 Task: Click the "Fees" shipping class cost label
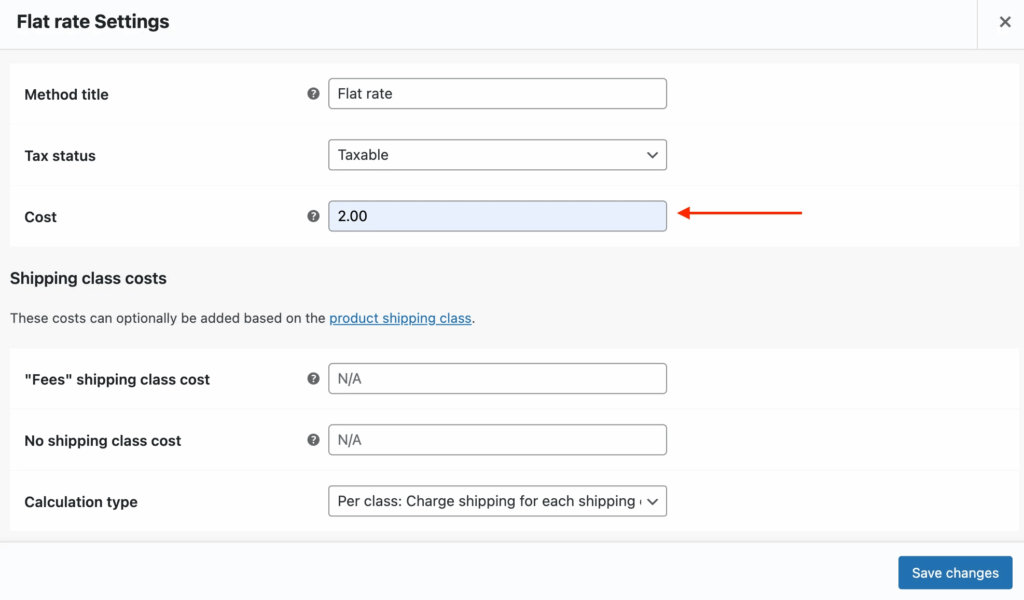(117, 380)
